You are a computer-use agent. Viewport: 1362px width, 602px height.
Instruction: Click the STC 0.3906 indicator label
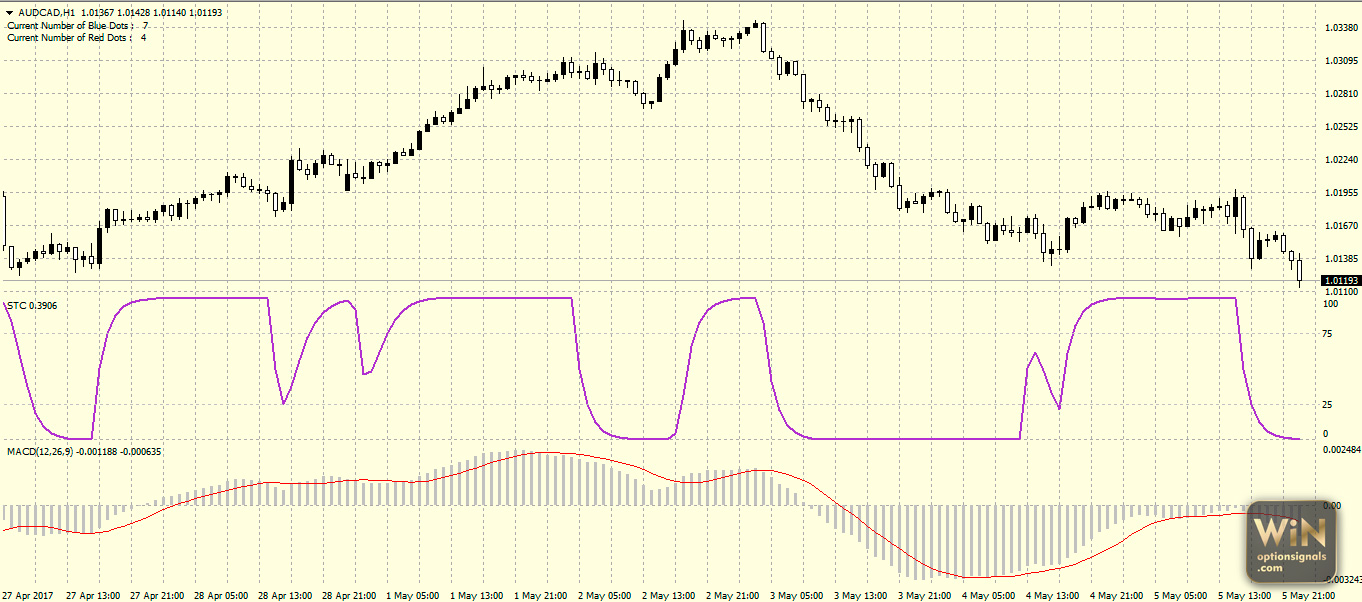pos(32,305)
